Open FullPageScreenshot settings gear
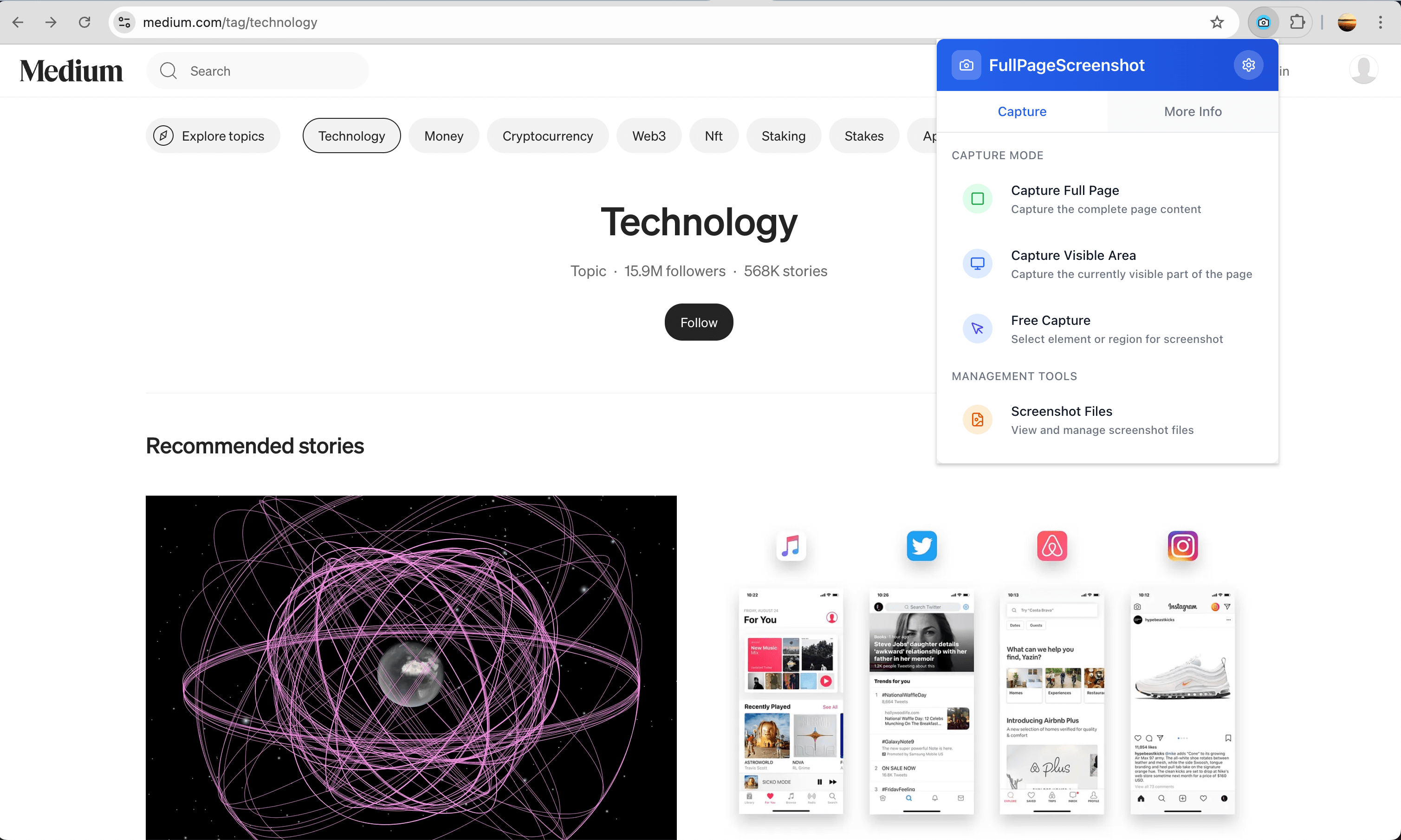This screenshot has height=840, width=1401. pos(1248,65)
